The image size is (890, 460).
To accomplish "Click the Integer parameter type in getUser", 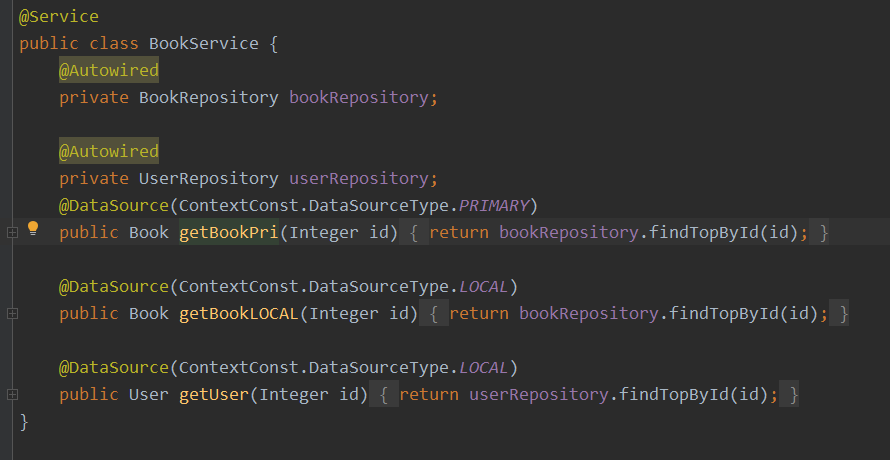I will coord(294,394).
